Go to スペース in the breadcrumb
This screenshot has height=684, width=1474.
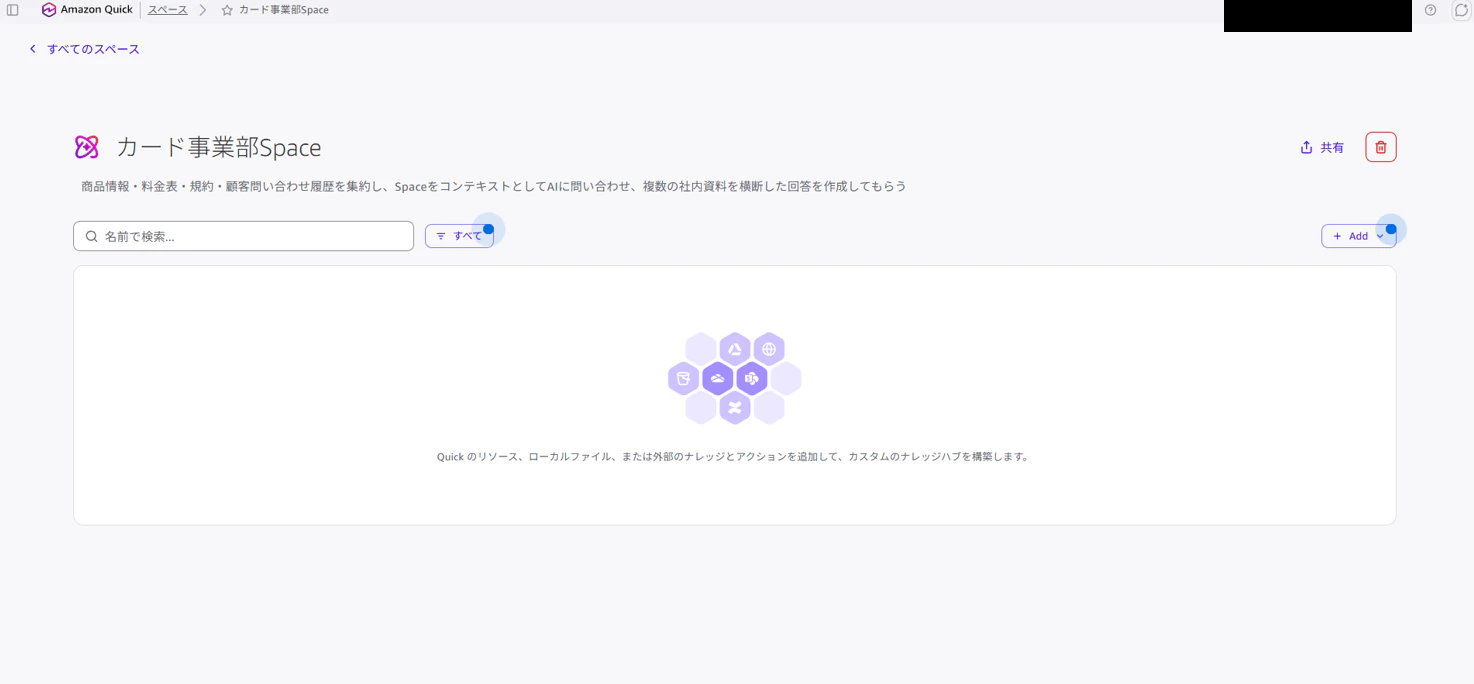pyautogui.click(x=168, y=10)
